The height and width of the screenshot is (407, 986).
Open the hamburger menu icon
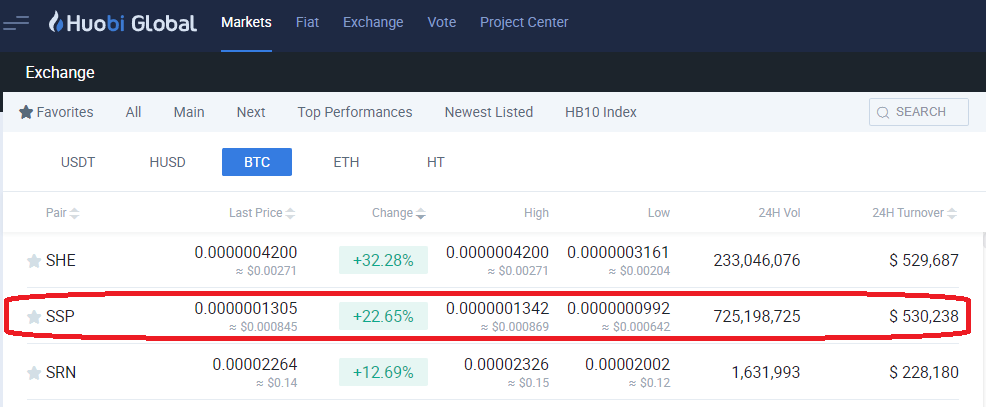16,22
